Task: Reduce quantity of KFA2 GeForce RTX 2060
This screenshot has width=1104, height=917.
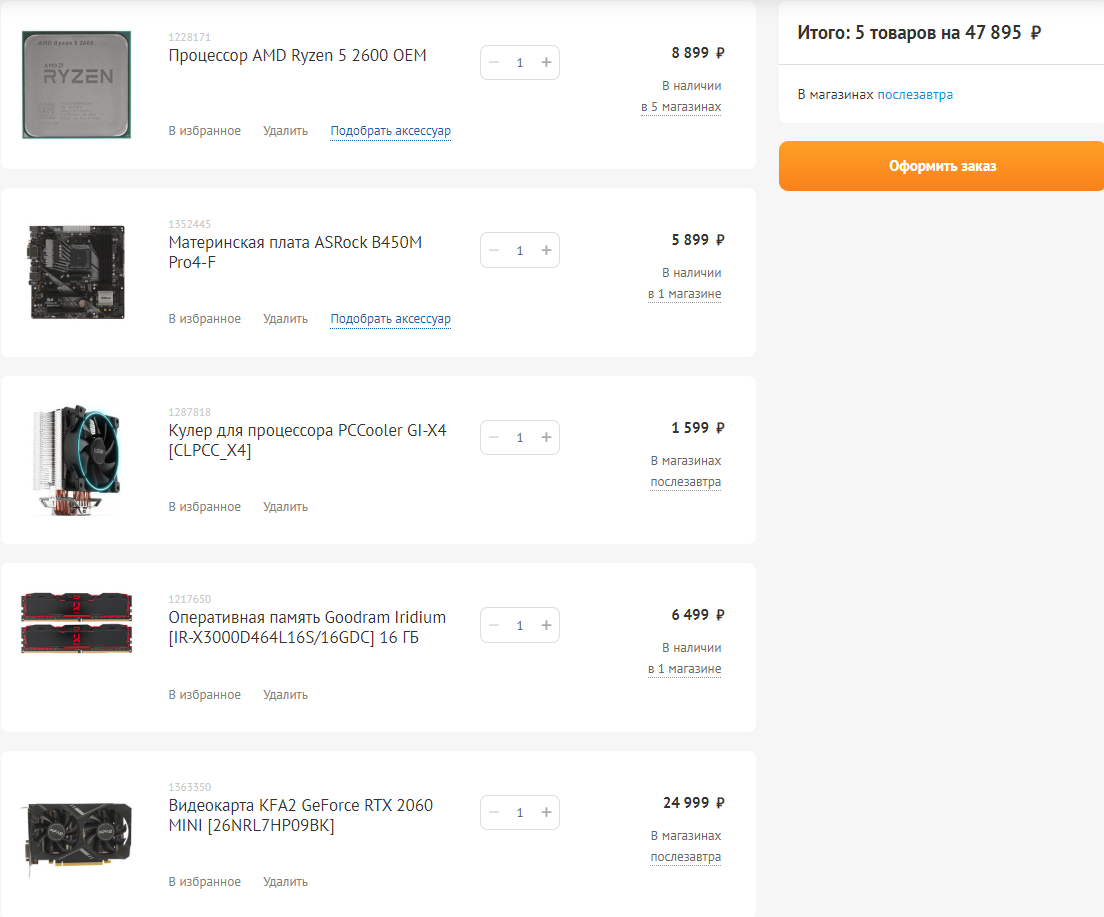Action: 494,813
